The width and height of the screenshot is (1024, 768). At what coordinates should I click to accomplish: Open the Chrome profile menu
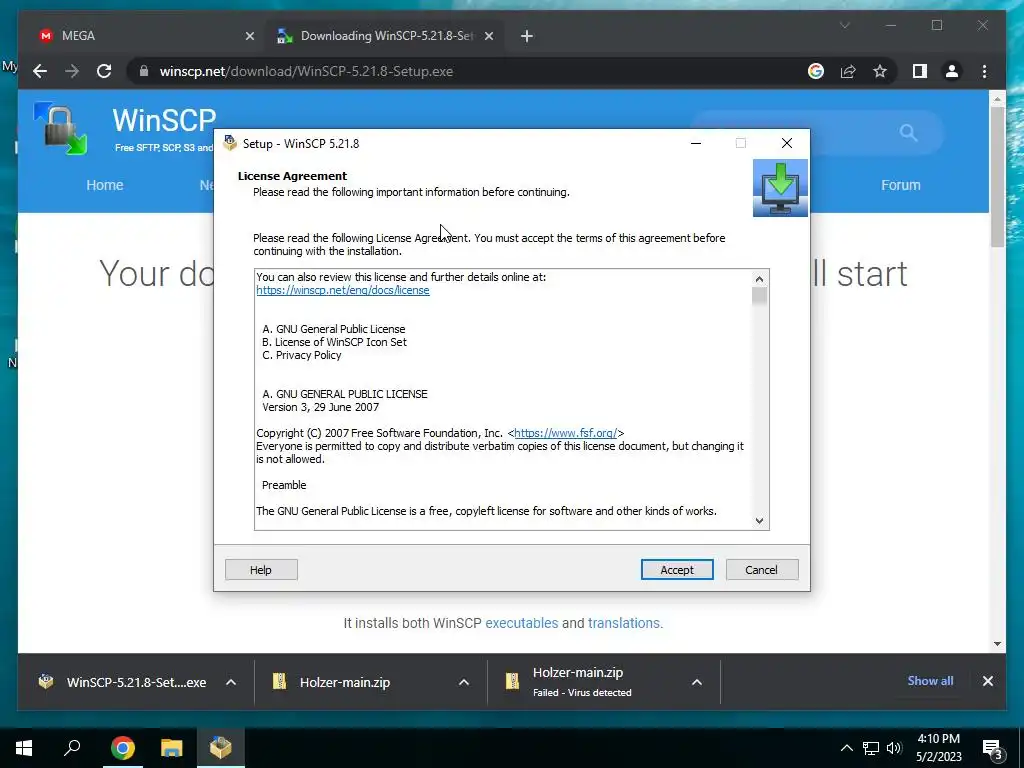[x=952, y=71]
